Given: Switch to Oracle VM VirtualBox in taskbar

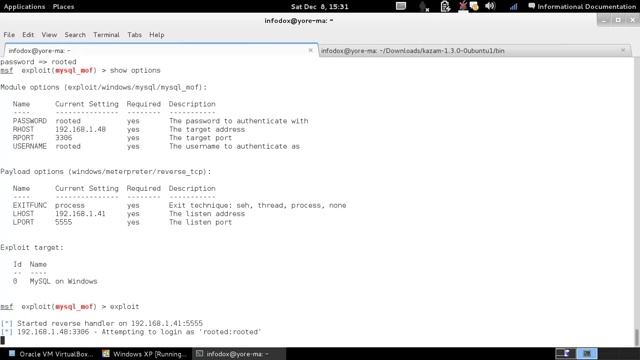Looking at the screenshot, I should [51, 354].
